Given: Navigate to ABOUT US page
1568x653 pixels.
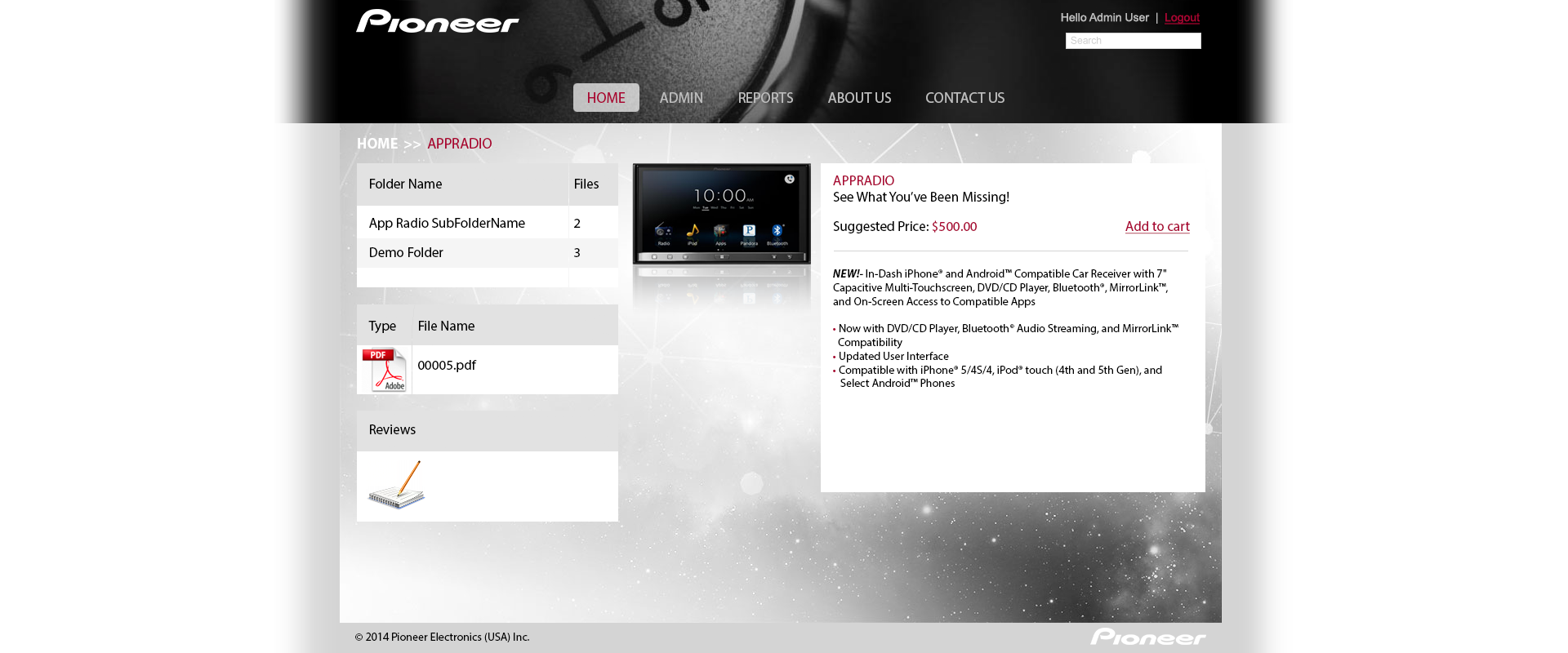Looking at the screenshot, I should 859,98.
